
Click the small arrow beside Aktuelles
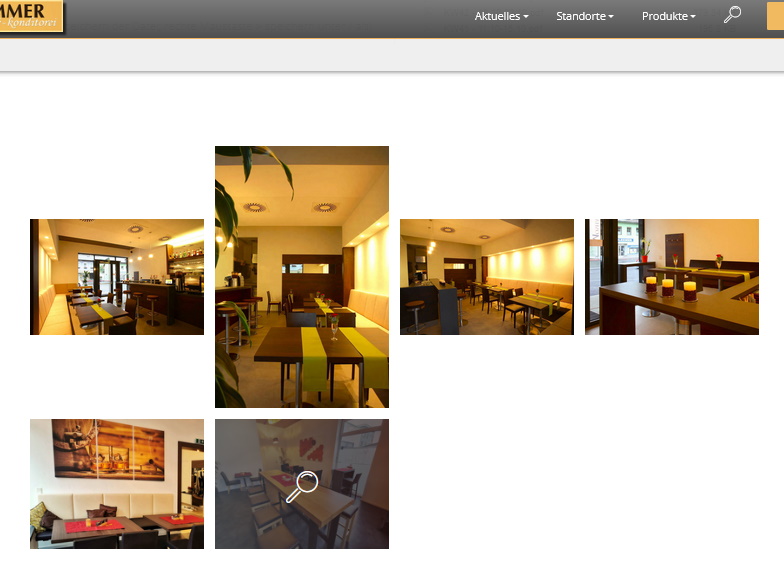[x=526, y=17]
